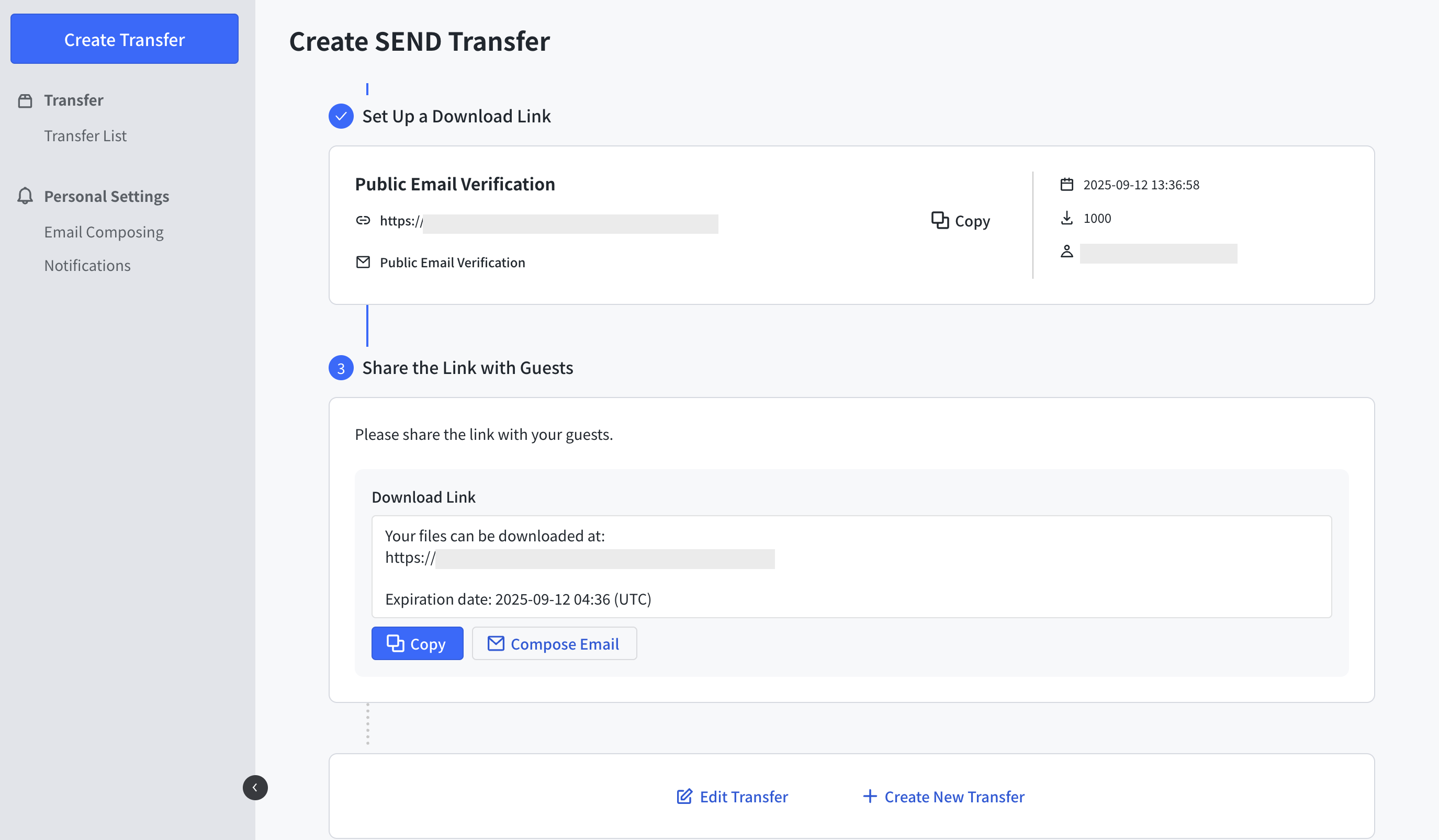The height and width of the screenshot is (840, 1439).
Task: Collapse the sidebar using the chevron button
Action: click(x=255, y=787)
